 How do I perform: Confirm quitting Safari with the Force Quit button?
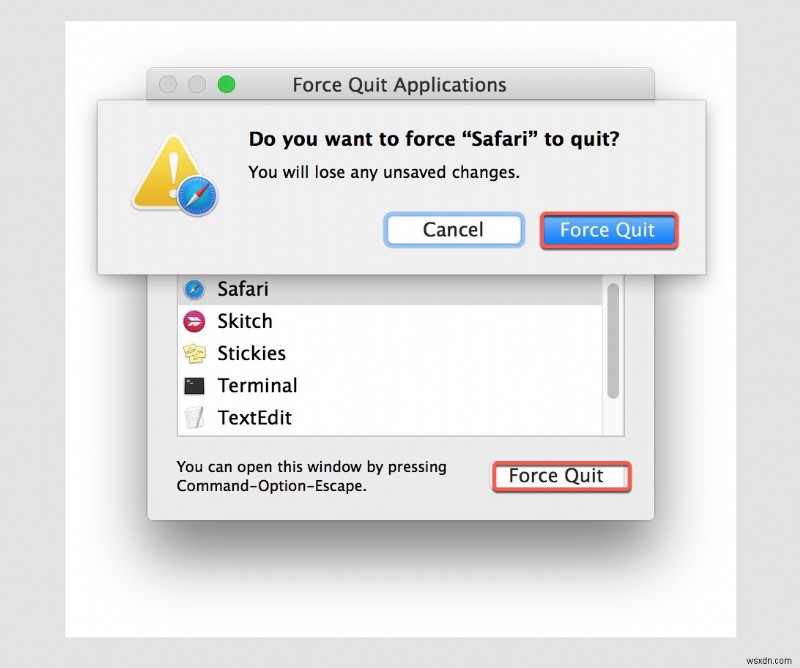(x=608, y=230)
